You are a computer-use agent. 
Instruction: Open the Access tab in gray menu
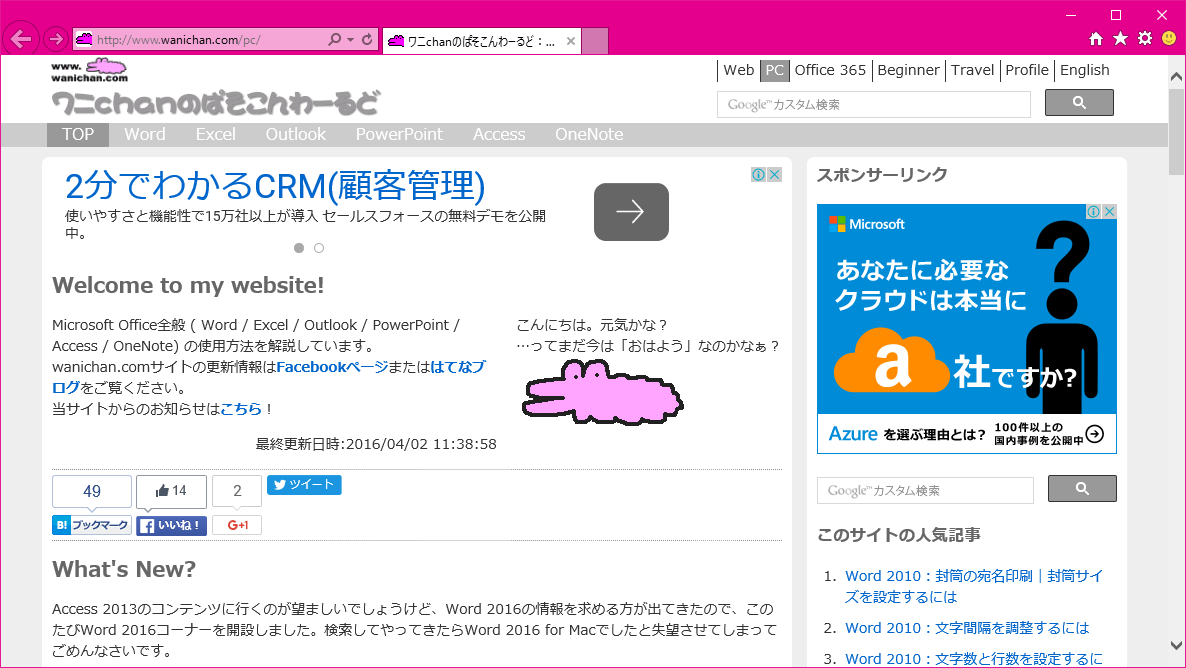pyautogui.click(x=499, y=135)
